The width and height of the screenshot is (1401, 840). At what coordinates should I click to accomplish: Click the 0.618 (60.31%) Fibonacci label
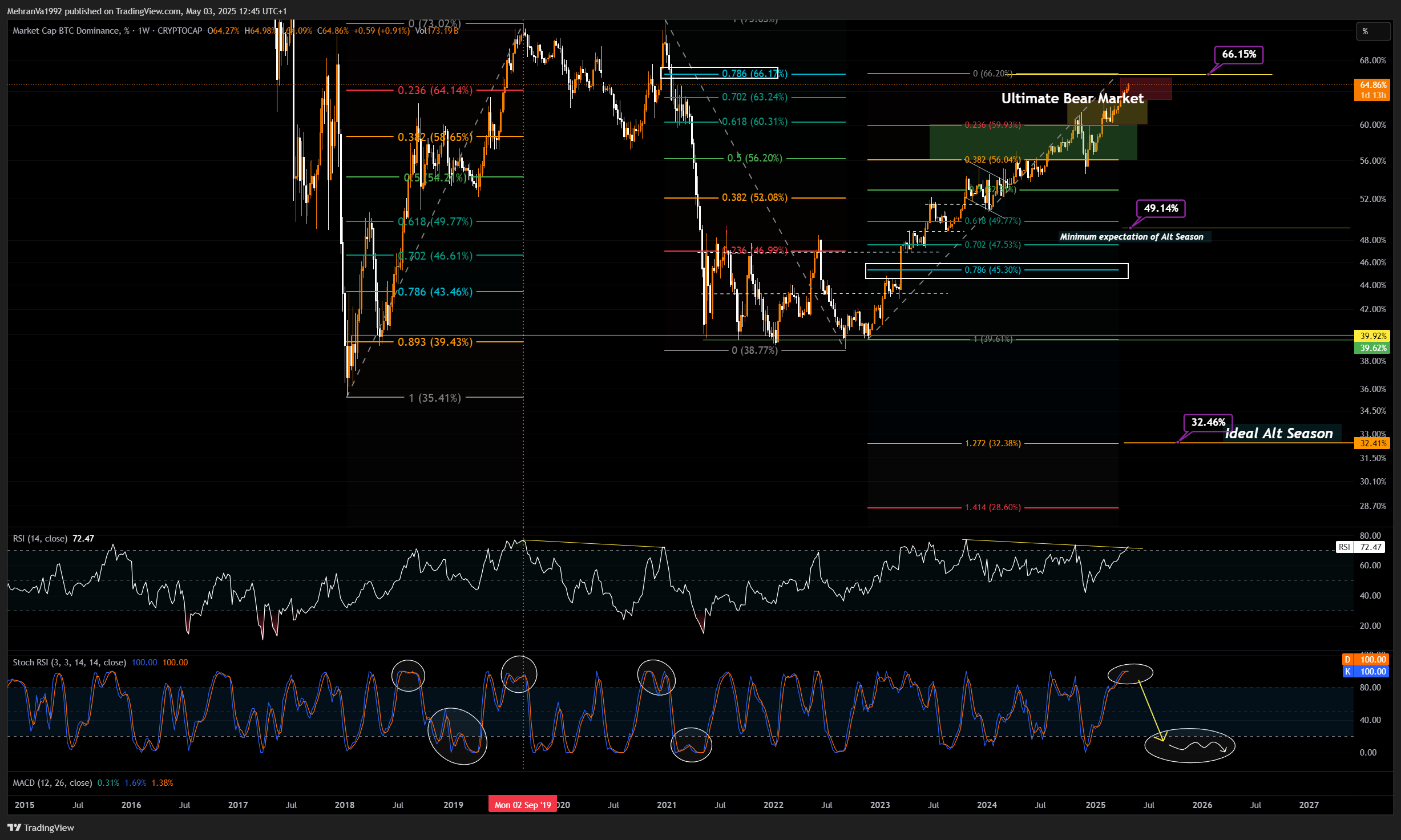pos(754,122)
